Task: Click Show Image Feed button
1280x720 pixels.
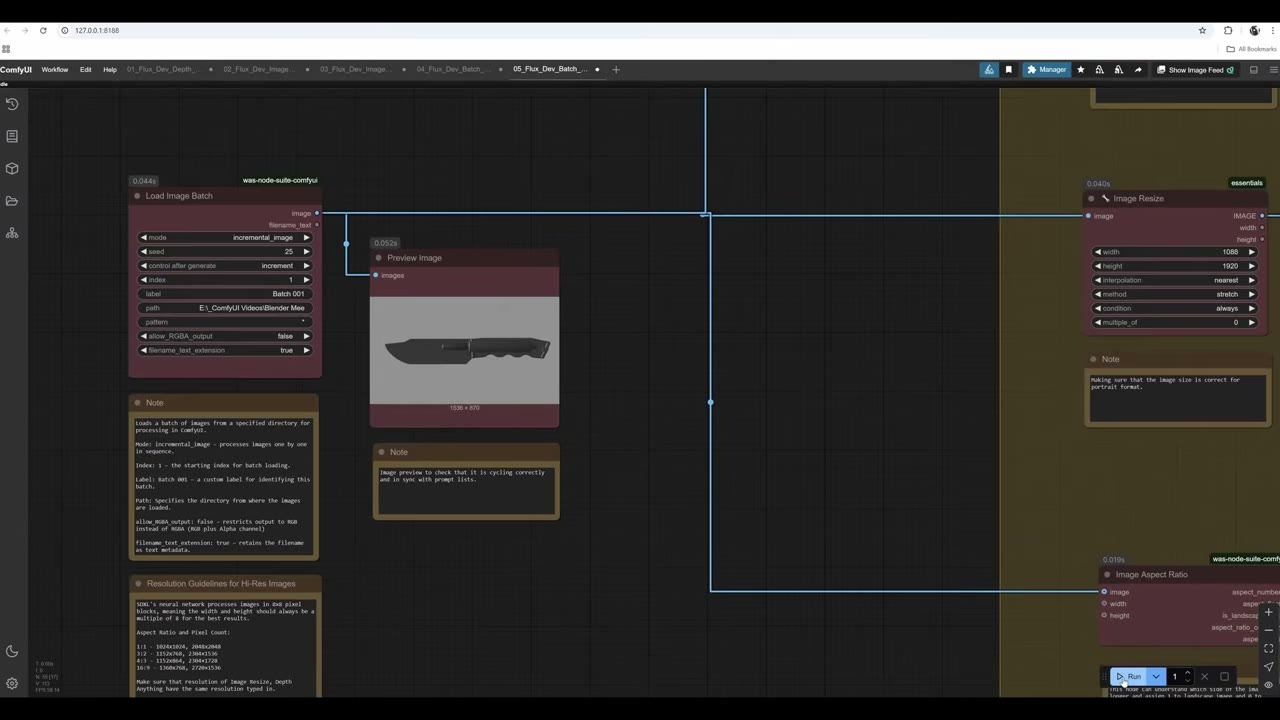Action: click(1196, 70)
